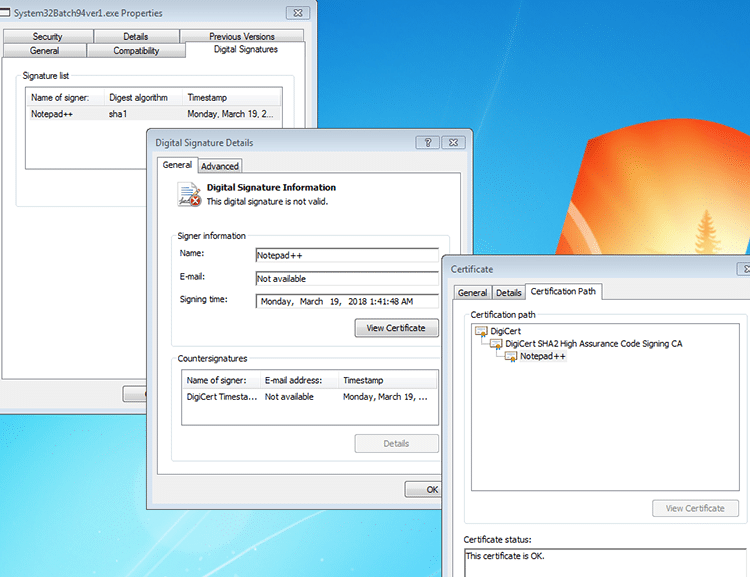The width and height of the screenshot is (750, 577).
Task: Click countersignature timestamp Monday, March 19
Action: pyautogui.click(x=385, y=397)
